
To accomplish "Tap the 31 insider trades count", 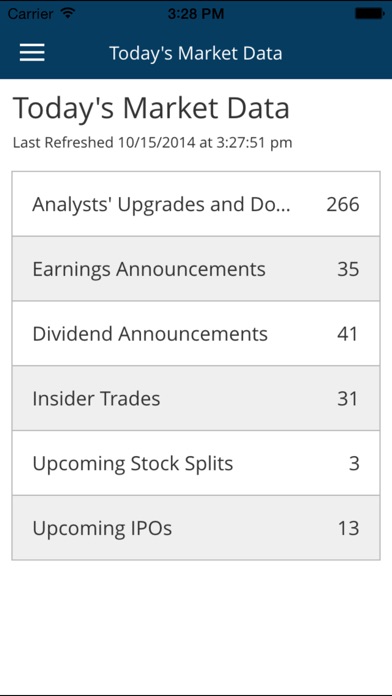I will (348, 399).
